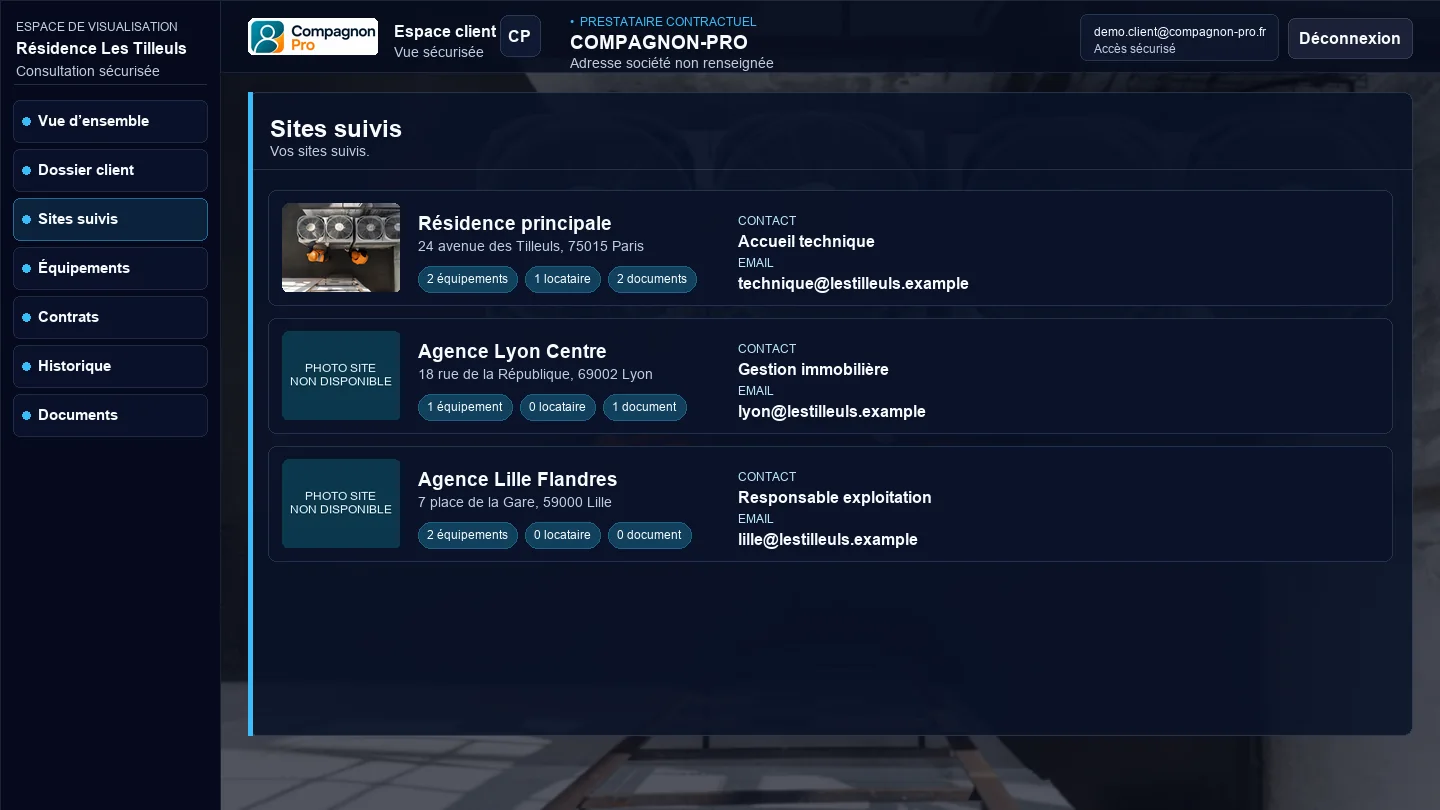Image resolution: width=1440 pixels, height=810 pixels.
Task: Click the lille@lestilleuls.example email
Action: (x=828, y=539)
